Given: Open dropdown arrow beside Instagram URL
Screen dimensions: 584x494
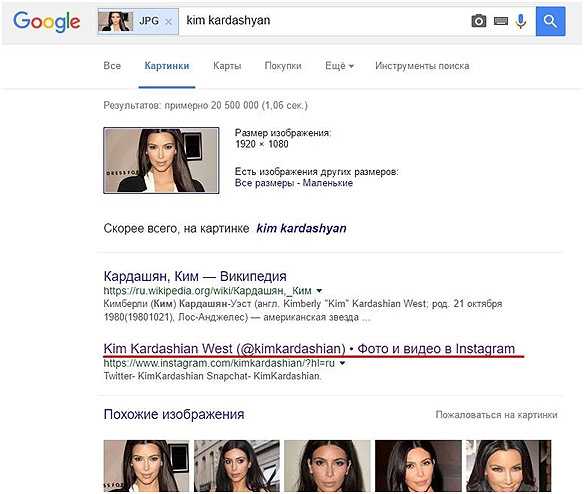Looking at the screenshot, I should click(342, 363).
